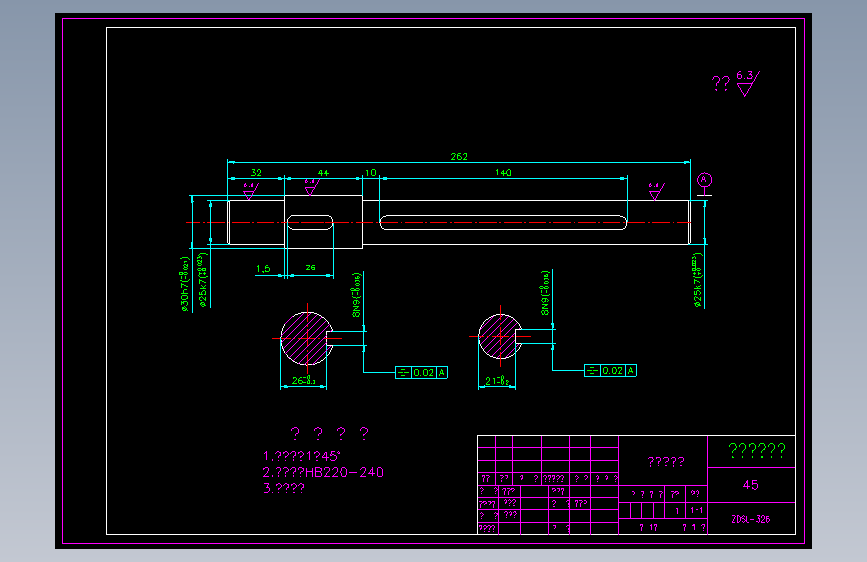Viewport: 867px width, 562px height.
Task: Select the larger hatched cross-section circle
Action: coord(307,339)
